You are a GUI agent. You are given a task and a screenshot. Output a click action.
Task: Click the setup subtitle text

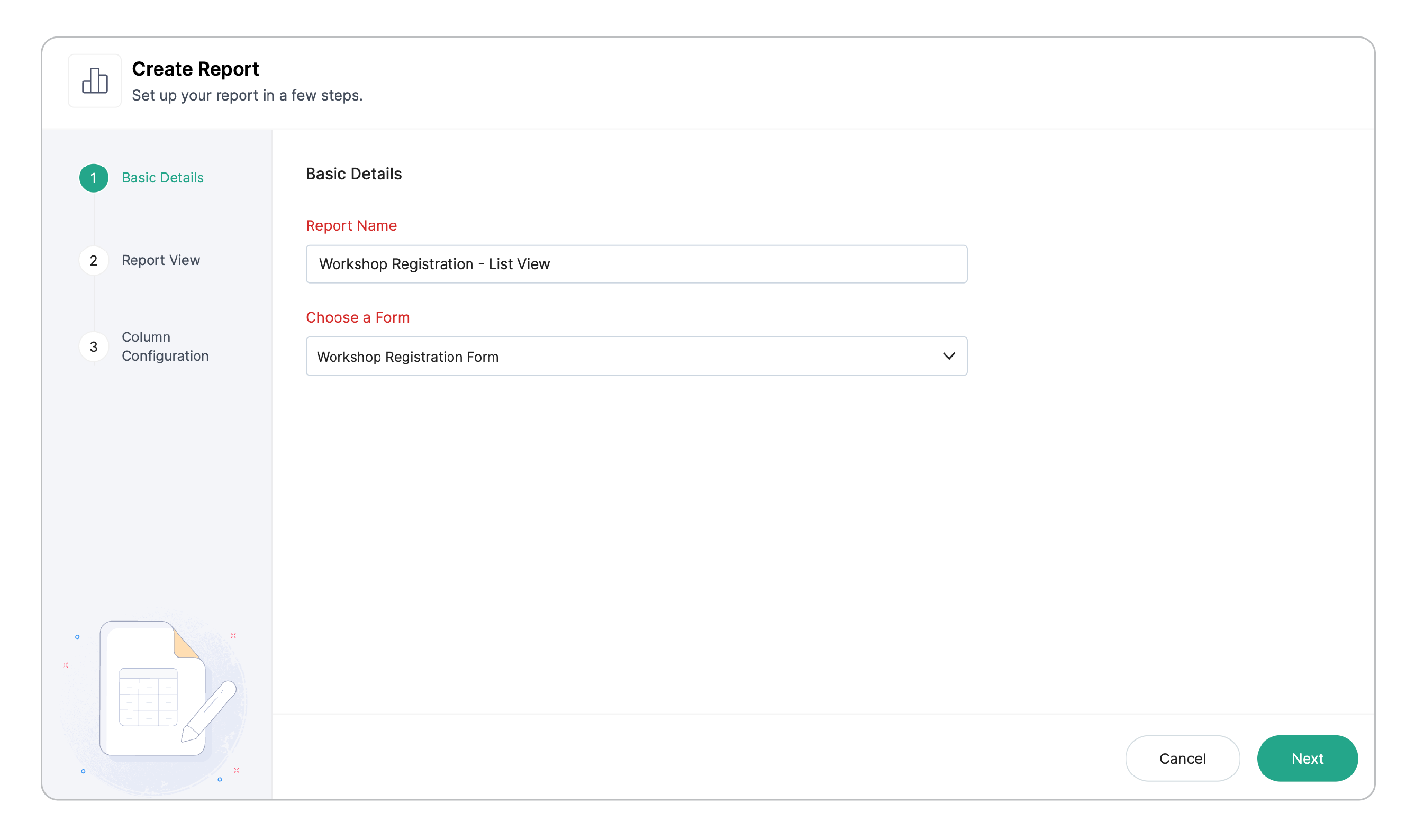tap(248, 96)
